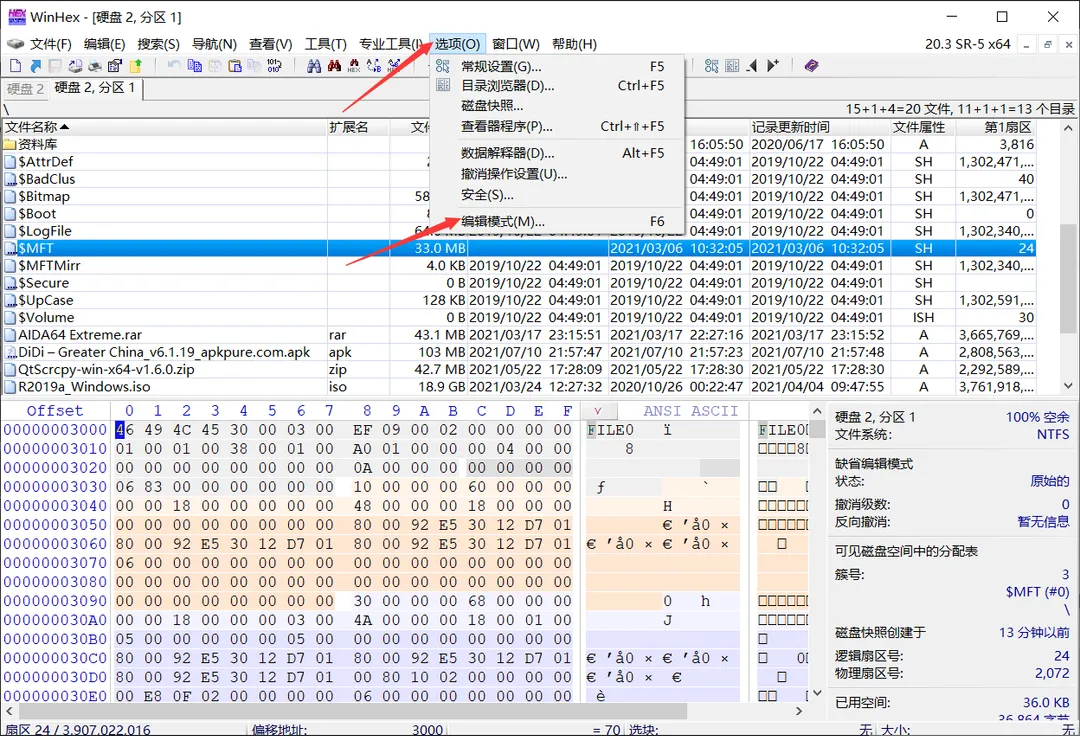Switch to the 硬盘 2, 分区 1 tab

[94, 88]
